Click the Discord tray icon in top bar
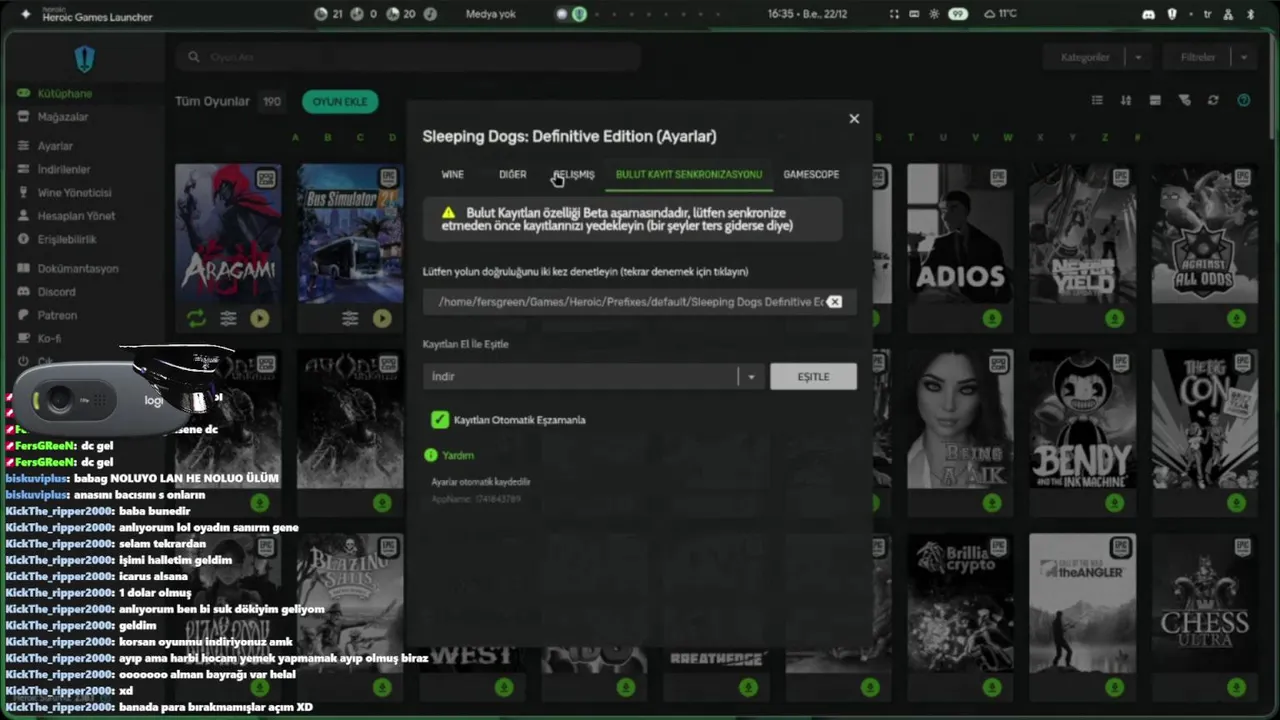Image resolution: width=1280 pixels, height=720 pixels. (1147, 14)
